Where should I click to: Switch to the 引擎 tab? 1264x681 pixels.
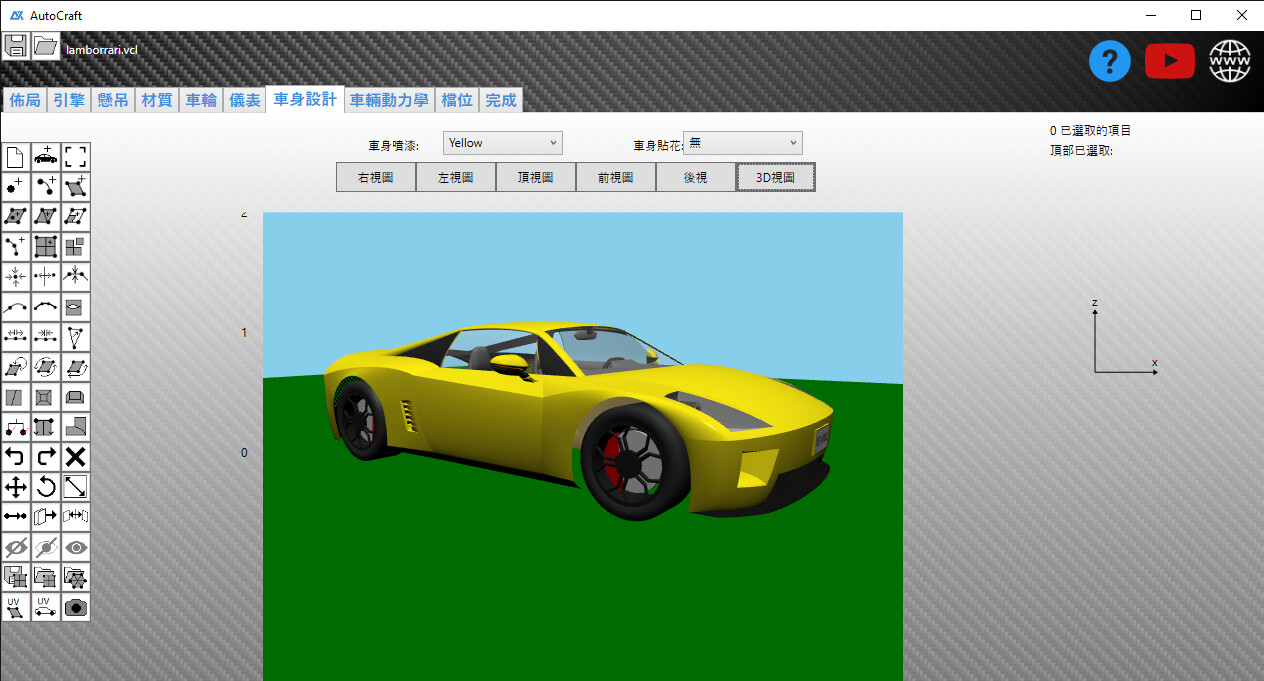click(x=69, y=100)
